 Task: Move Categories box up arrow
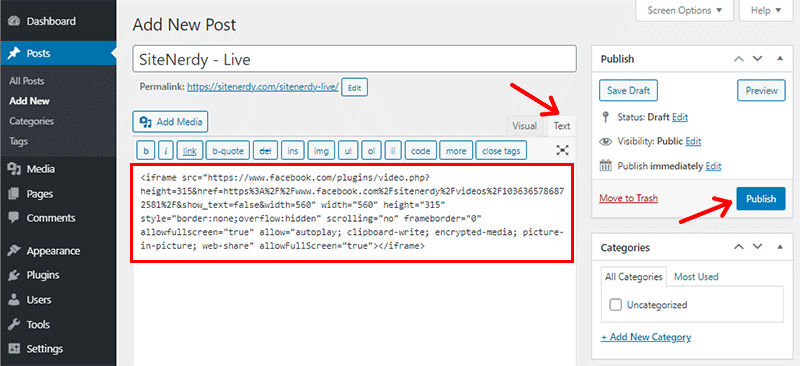point(738,247)
